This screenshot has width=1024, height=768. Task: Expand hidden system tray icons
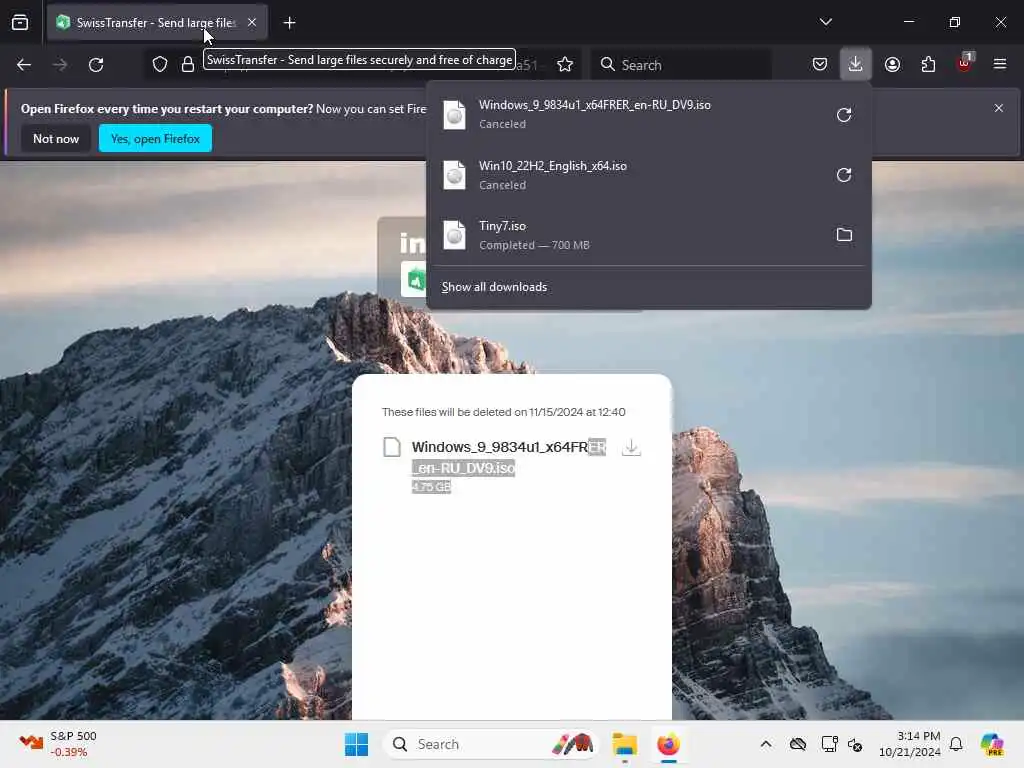click(x=766, y=744)
